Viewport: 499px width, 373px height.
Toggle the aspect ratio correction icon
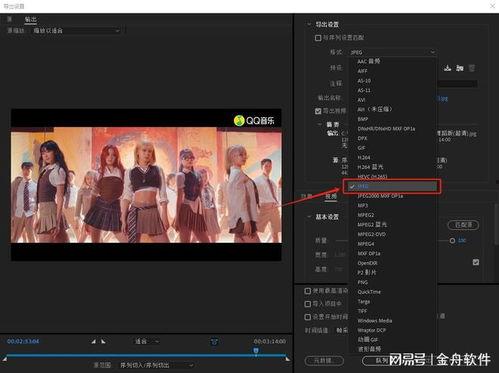tap(214, 342)
